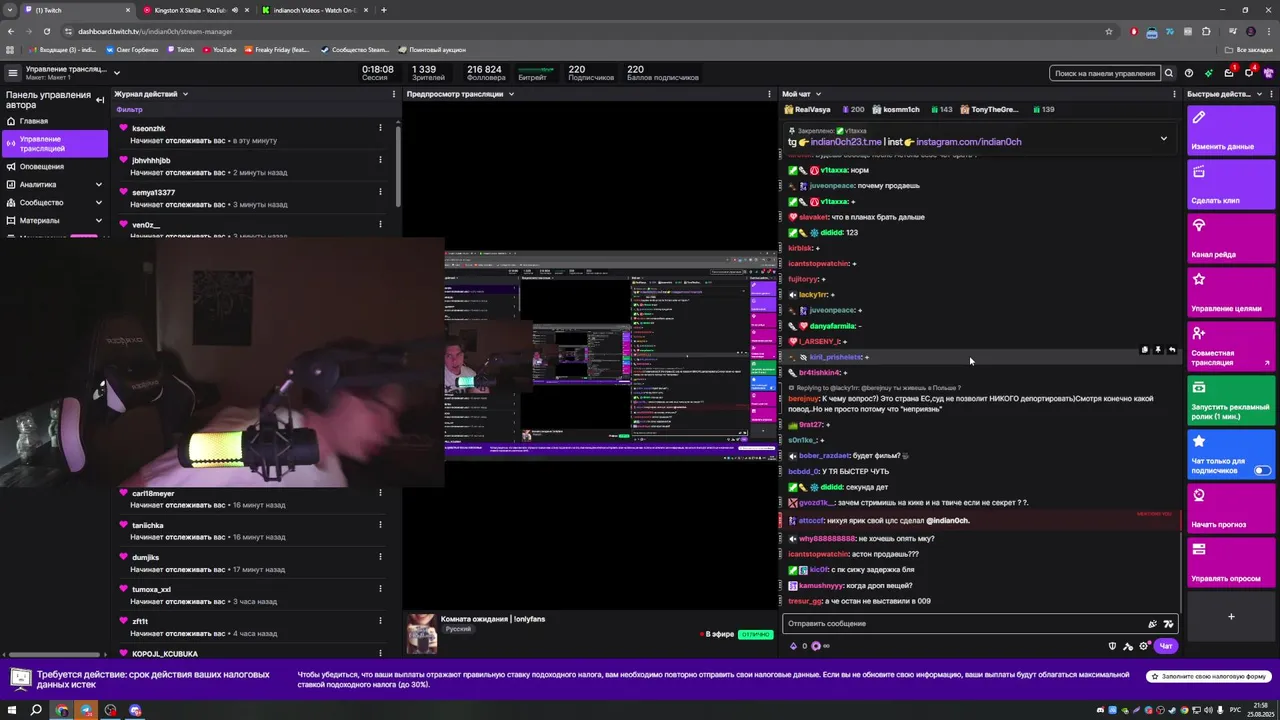1280x720 pixels.
Task: Expand the Аналитика sidebar section
Action: [x=98, y=184]
